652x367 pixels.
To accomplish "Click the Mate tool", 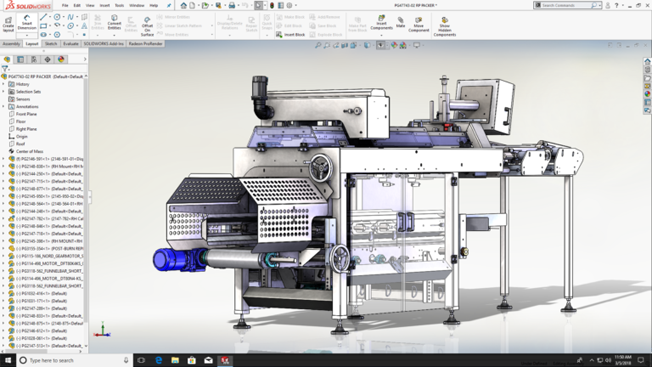I will click(400, 22).
